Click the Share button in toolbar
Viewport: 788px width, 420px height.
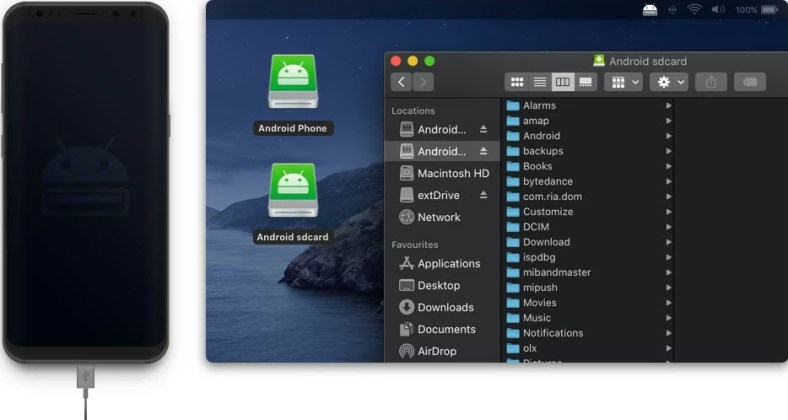pyautogui.click(x=711, y=82)
